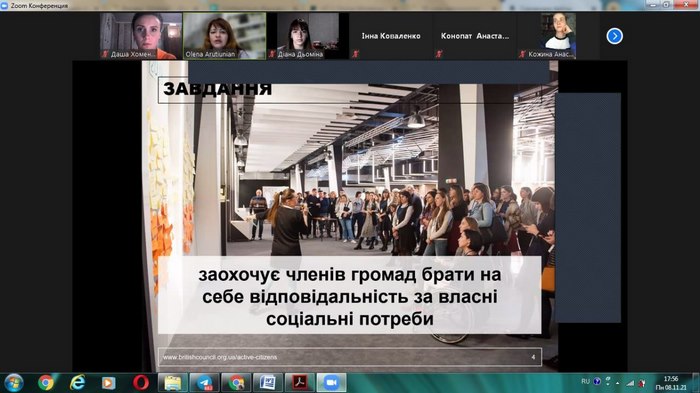Switch to the Telegram taskbar window

point(204,383)
